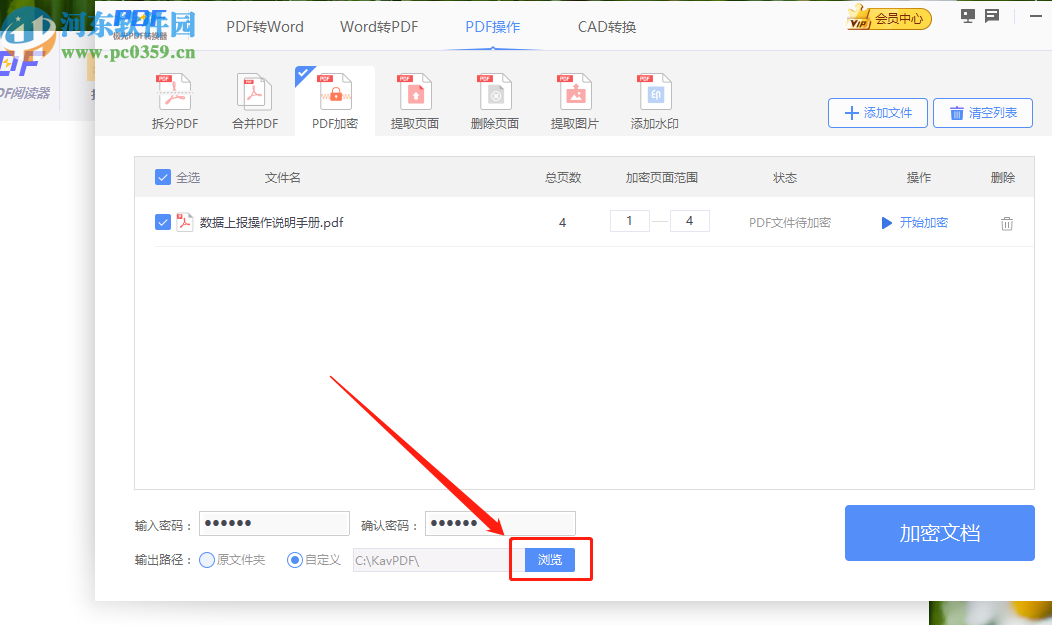
Task: Switch to the PDF转Word tab
Action: 264,27
